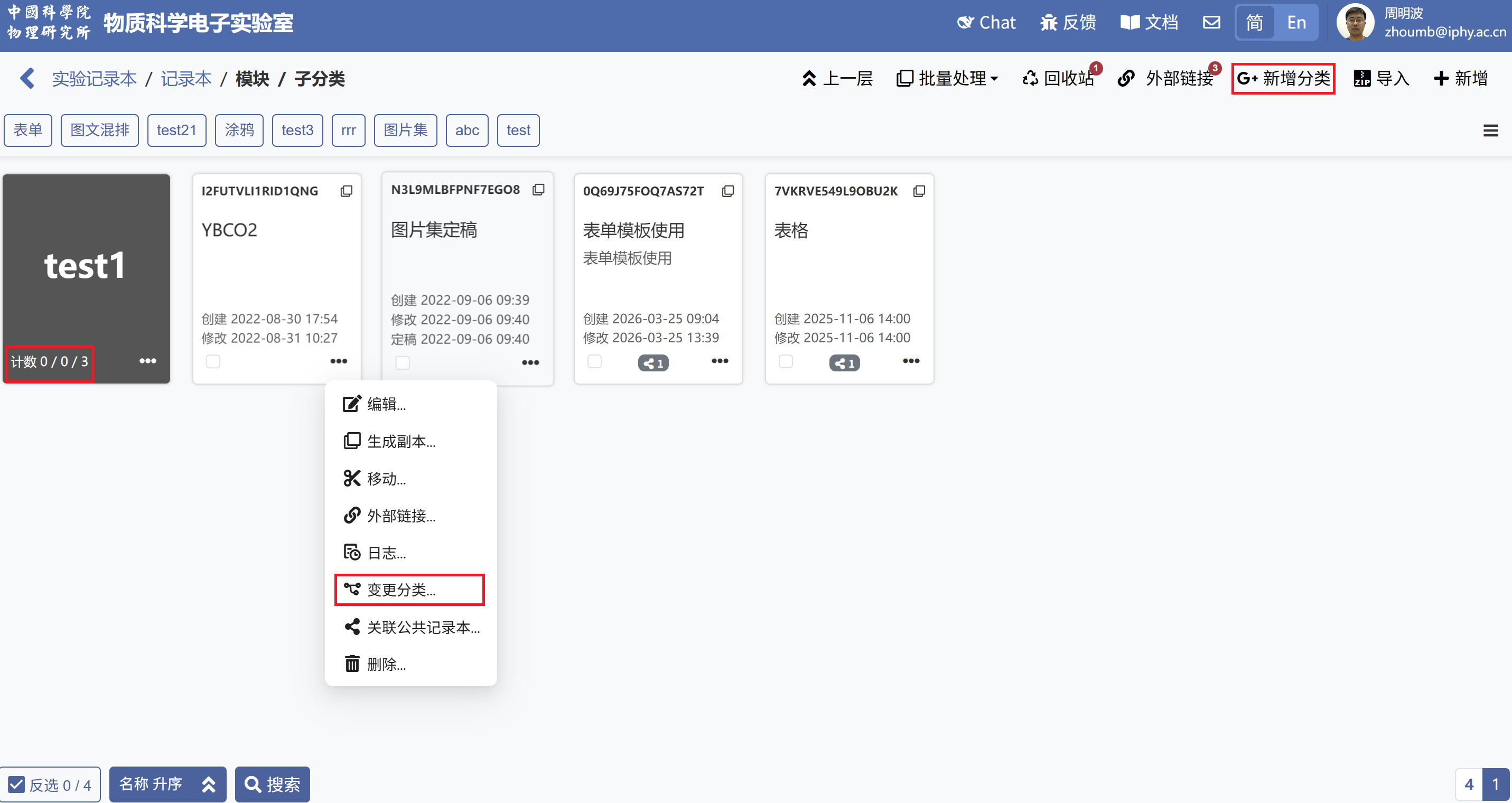Open the 实验记录本 breadcrumb link
Screen dimensions: 1512x803
point(95,79)
